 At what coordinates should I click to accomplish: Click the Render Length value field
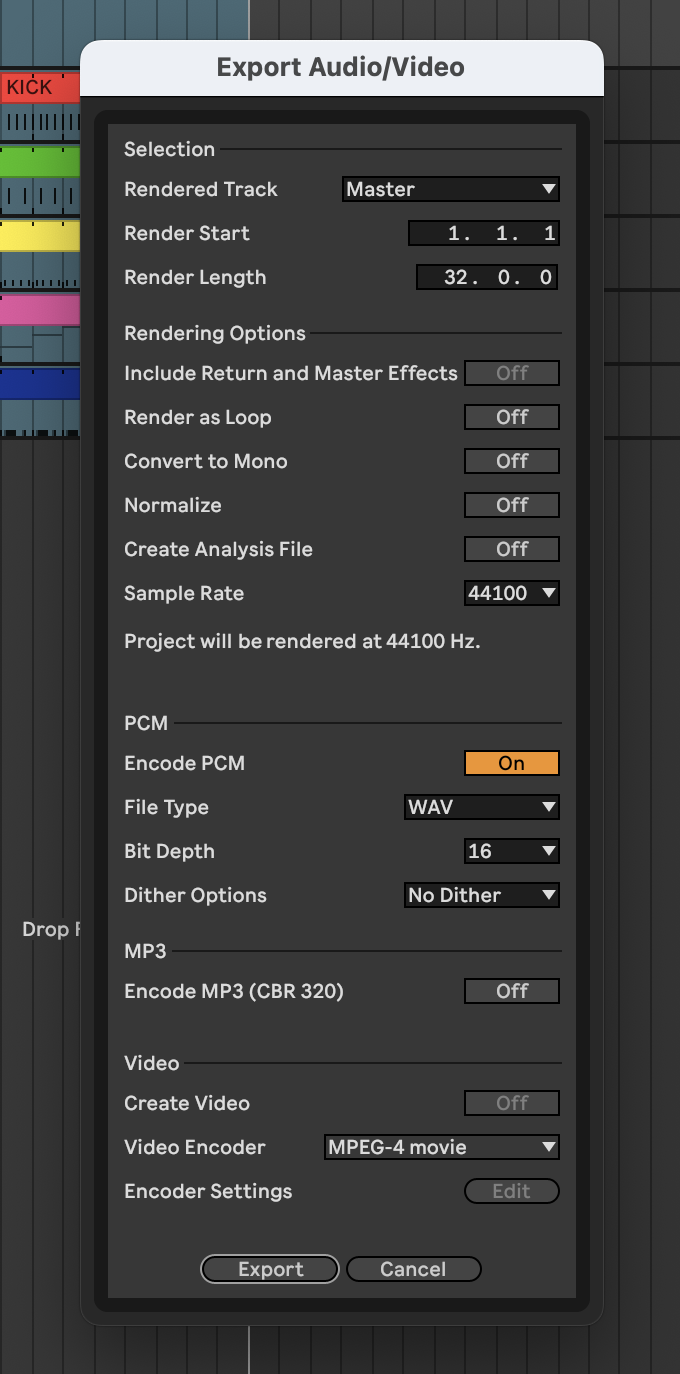[486, 277]
